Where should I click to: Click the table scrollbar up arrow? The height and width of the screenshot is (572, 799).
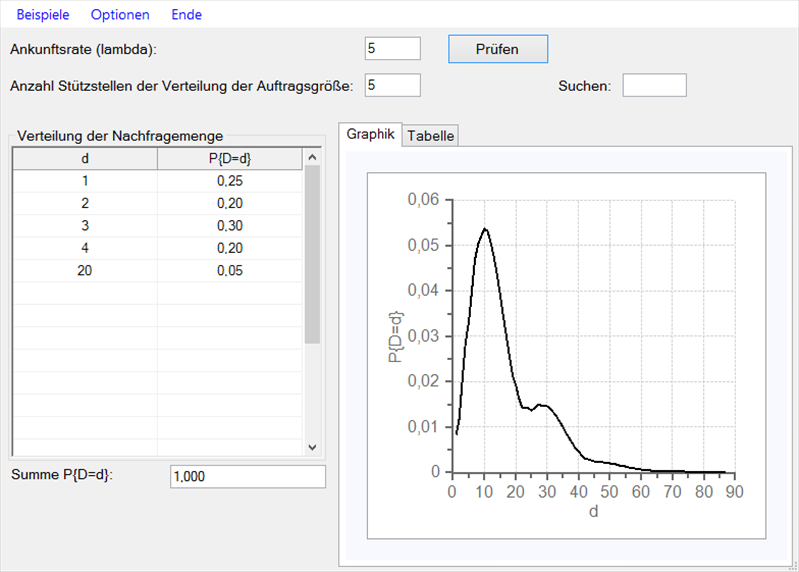(311, 158)
